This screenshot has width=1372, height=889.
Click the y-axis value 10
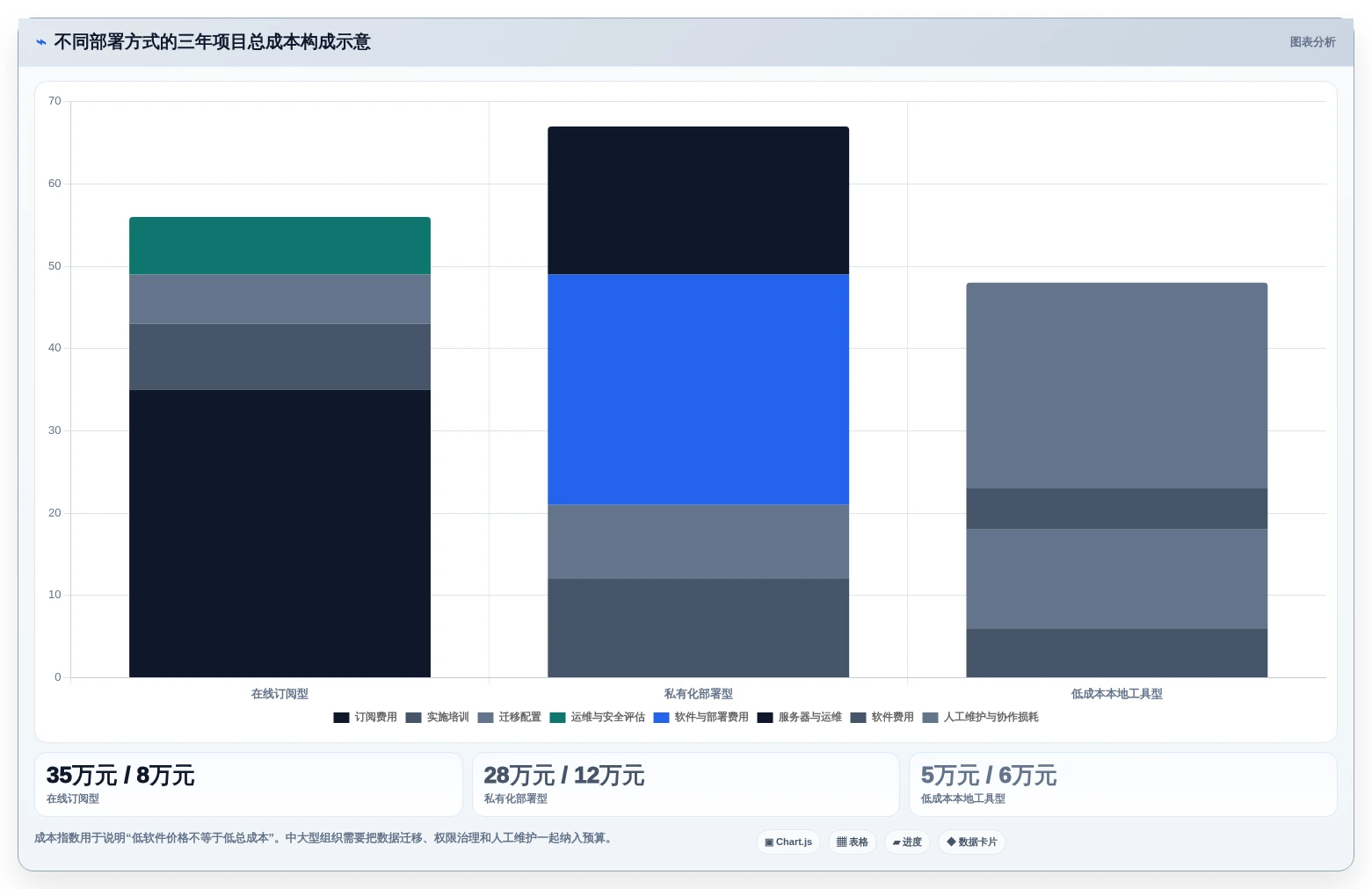[x=54, y=595]
